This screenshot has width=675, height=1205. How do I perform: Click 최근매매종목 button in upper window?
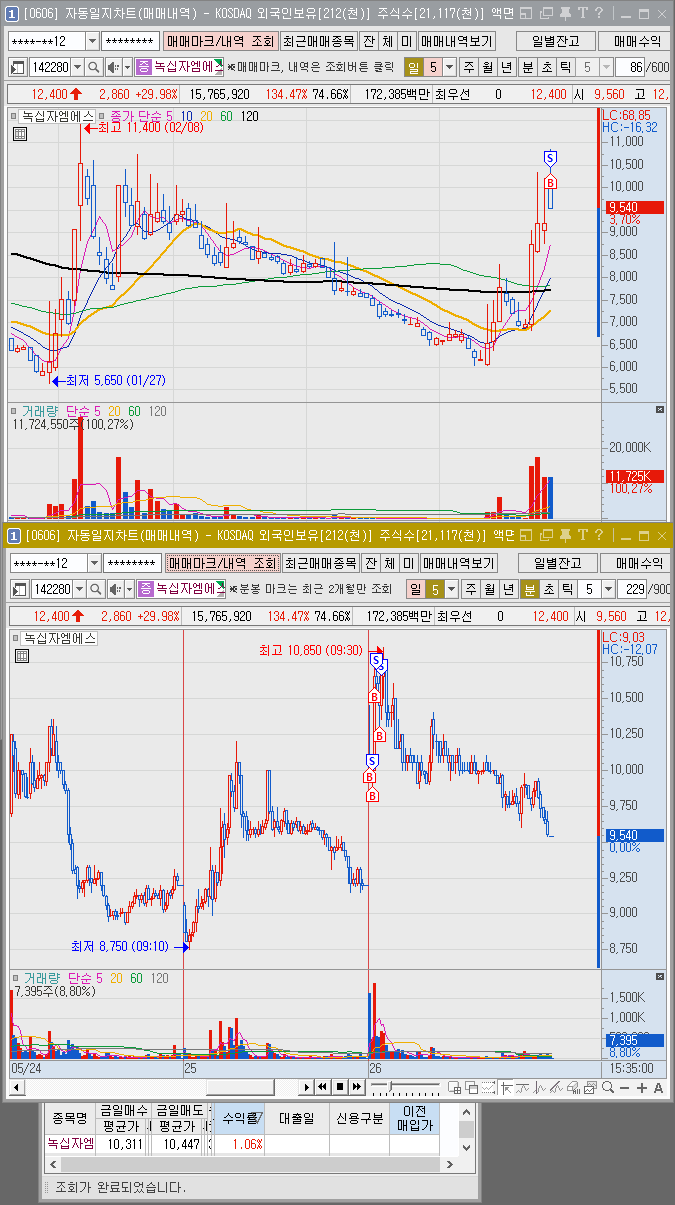318,41
